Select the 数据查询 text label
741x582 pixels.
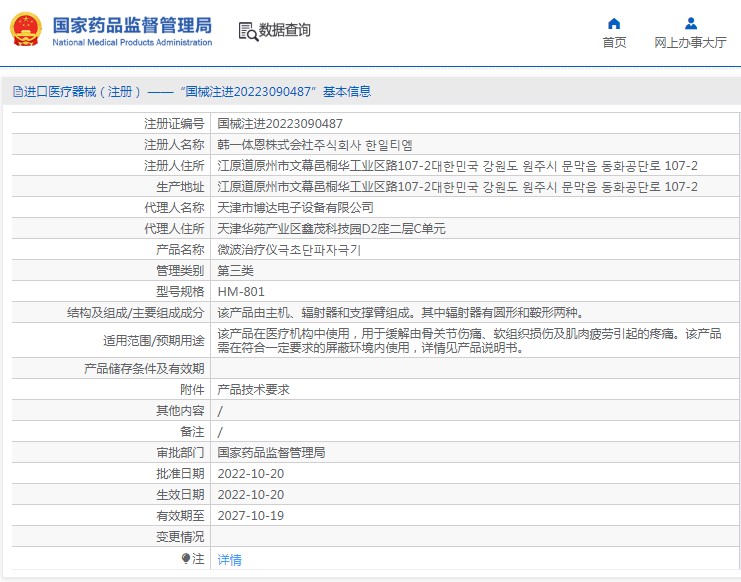[x=285, y=31]
